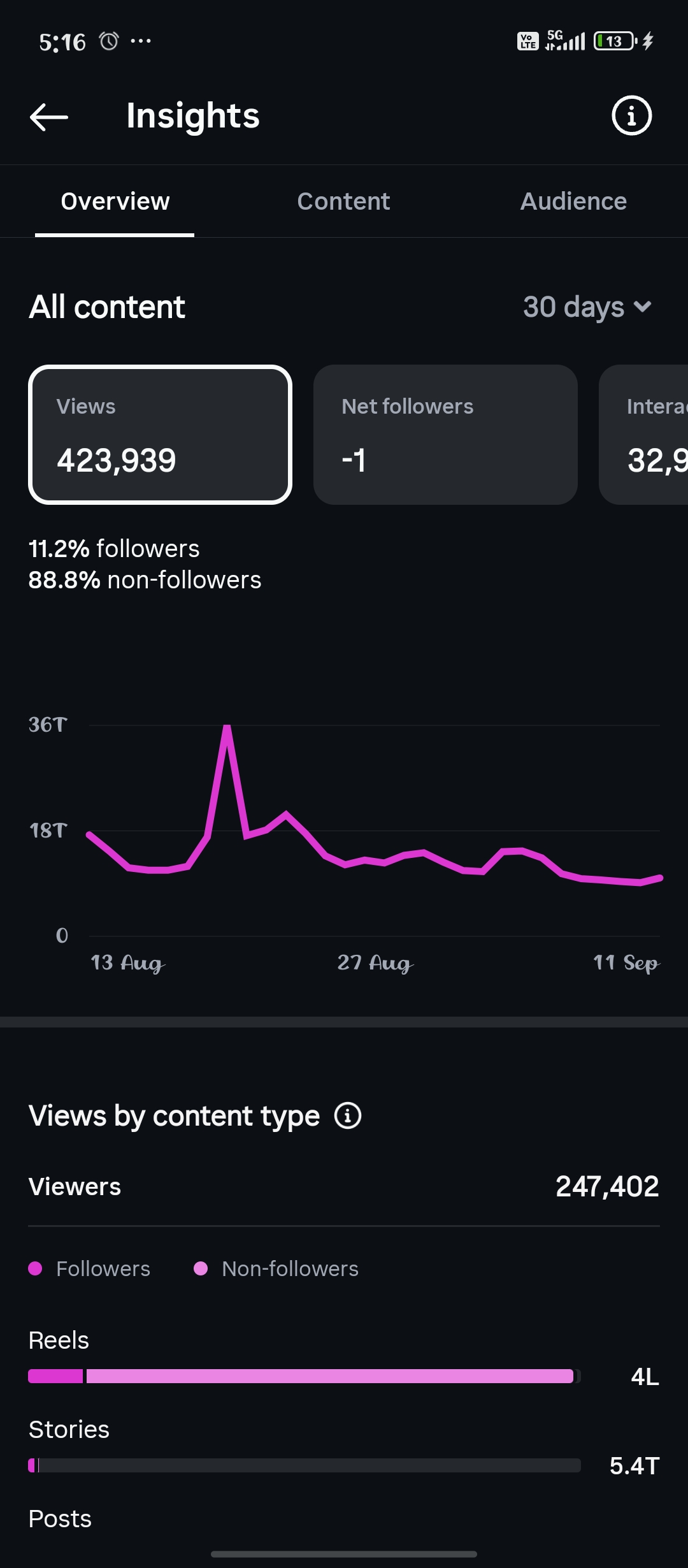Tap the alarm clock status icon

click(109, 41)
